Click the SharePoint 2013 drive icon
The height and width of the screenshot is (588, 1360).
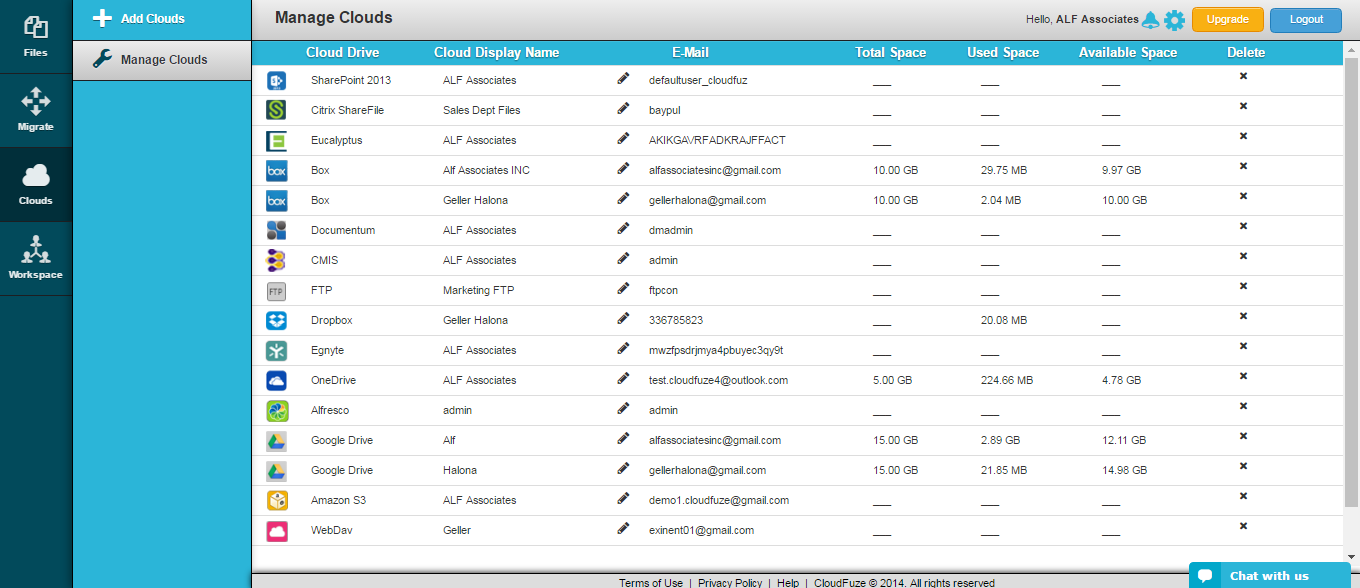pyautogui.click(x=277, y=81)
